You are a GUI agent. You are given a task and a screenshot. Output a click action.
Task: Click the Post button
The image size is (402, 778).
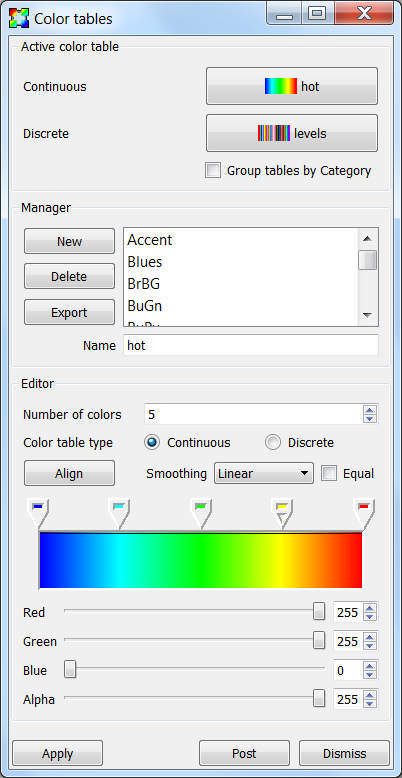coord(244,753)
